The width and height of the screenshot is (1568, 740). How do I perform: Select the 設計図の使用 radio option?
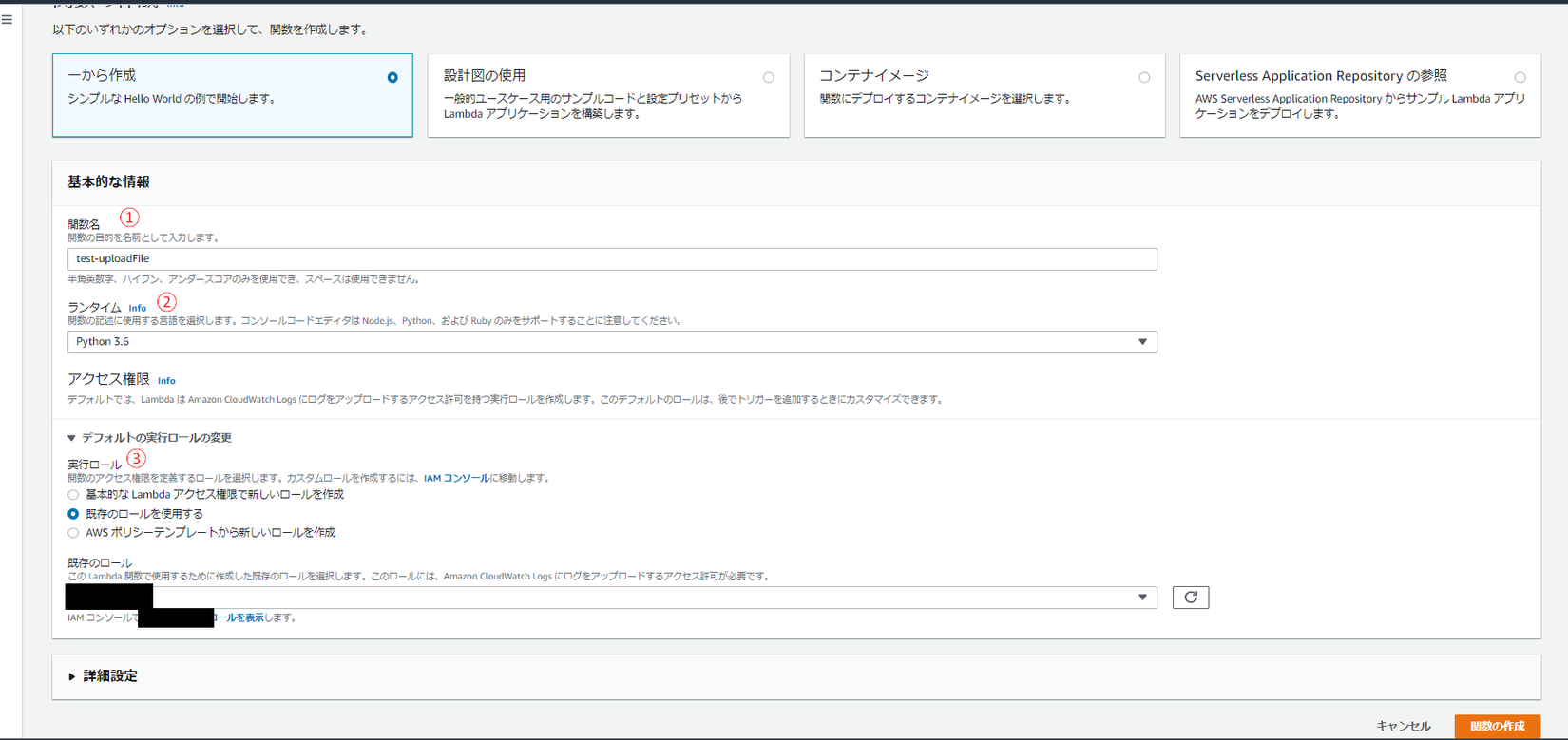point(769,77)
